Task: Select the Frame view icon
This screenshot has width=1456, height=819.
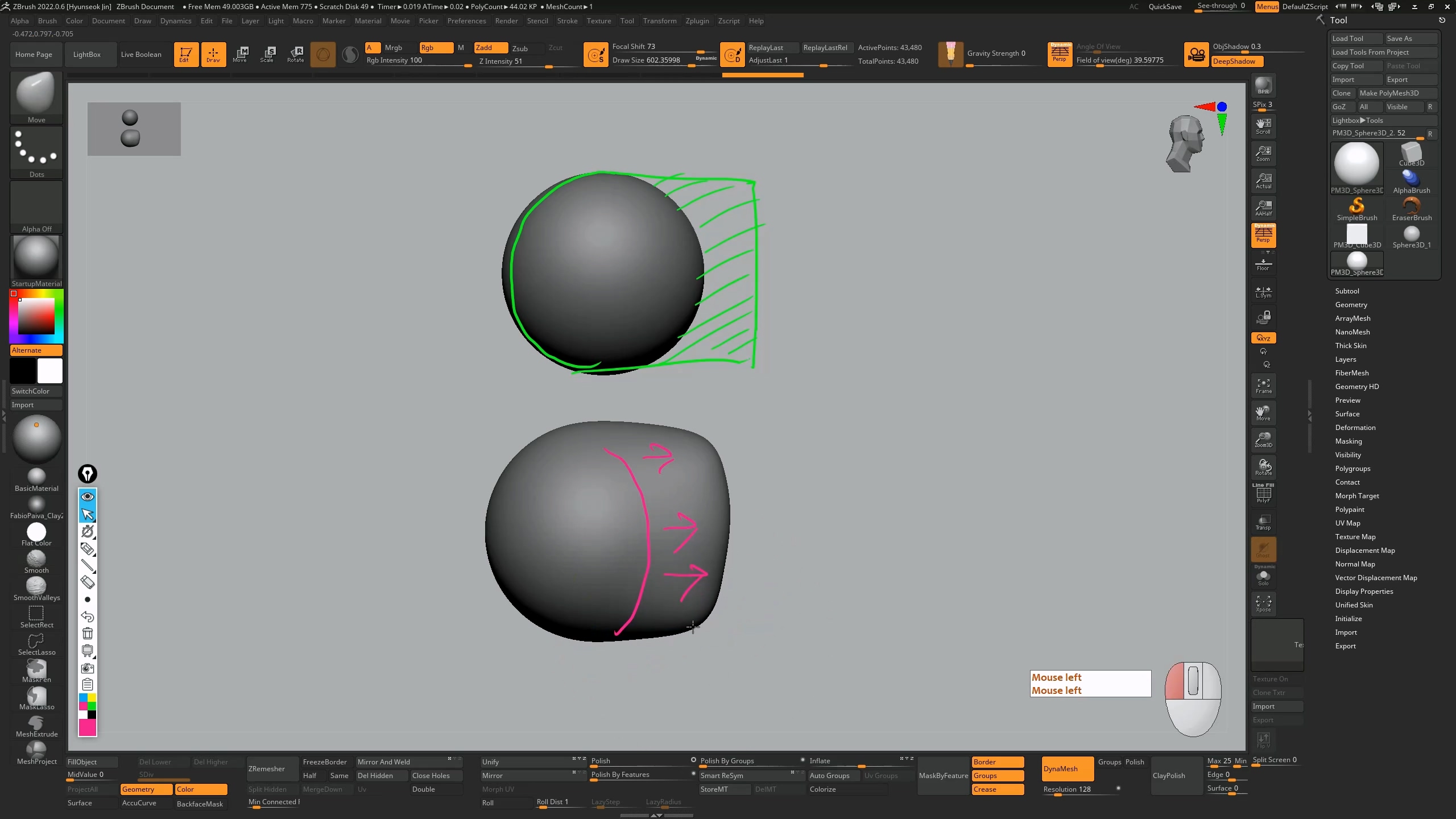Action: pyautogui.click(x=1263, y=386)
